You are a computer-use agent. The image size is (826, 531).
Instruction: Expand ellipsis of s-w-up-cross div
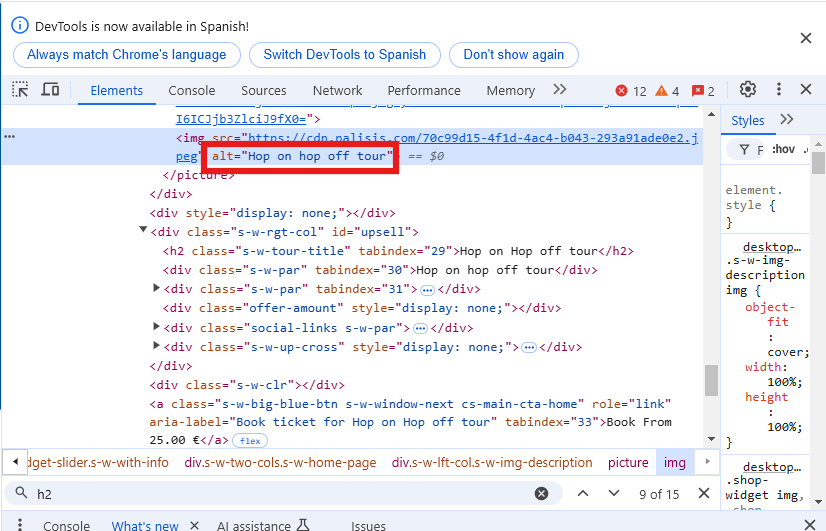click(x=529, y=348)
